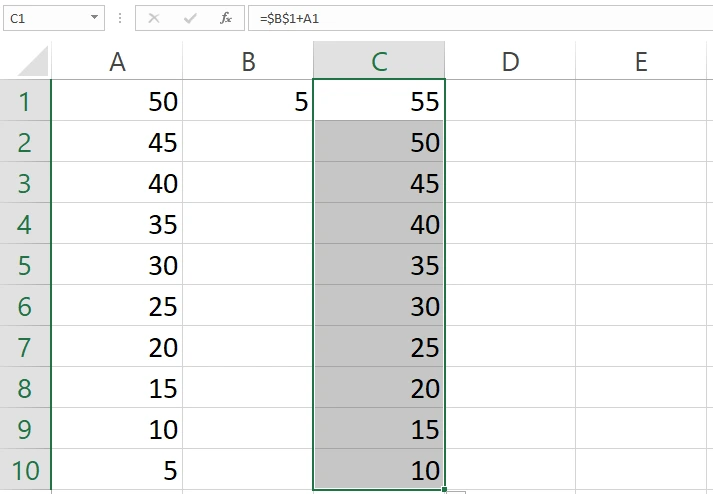Screen dimensions: 713x494
Task: Click cell A9 with value 10
Action: pyautogui.click(x=117, y=428)
